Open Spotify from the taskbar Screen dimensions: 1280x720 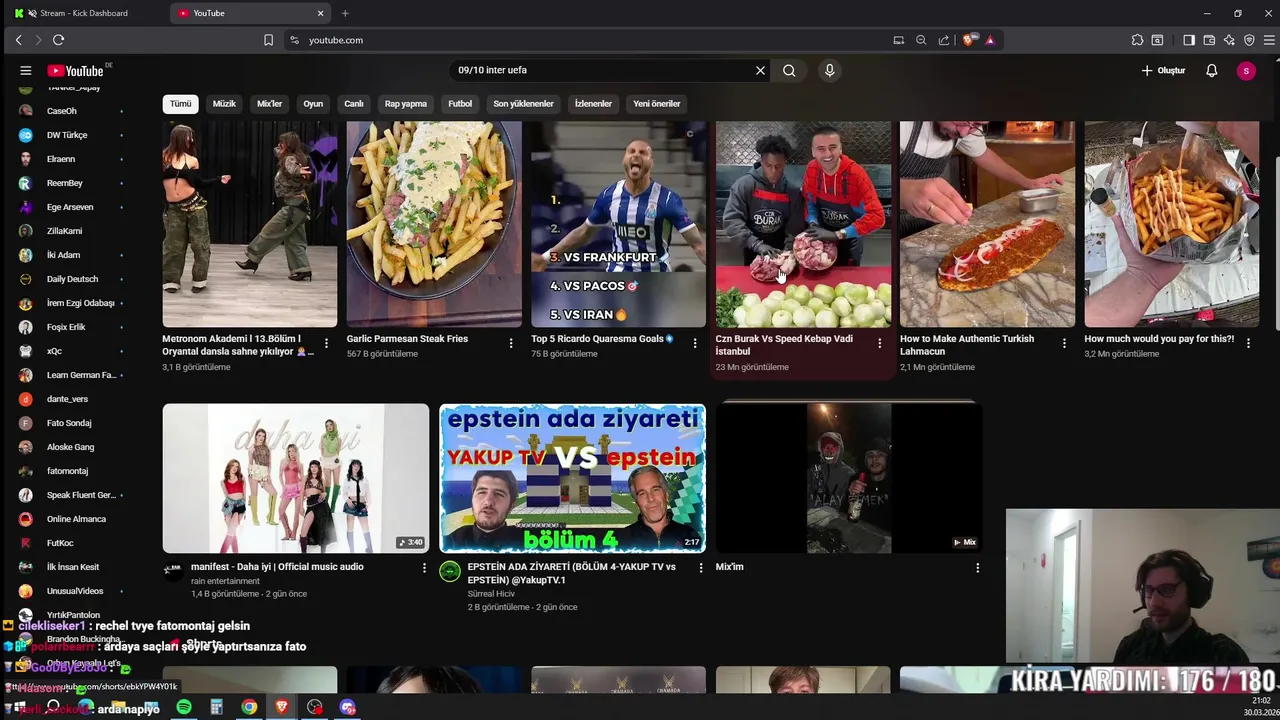tap(184, 707)
